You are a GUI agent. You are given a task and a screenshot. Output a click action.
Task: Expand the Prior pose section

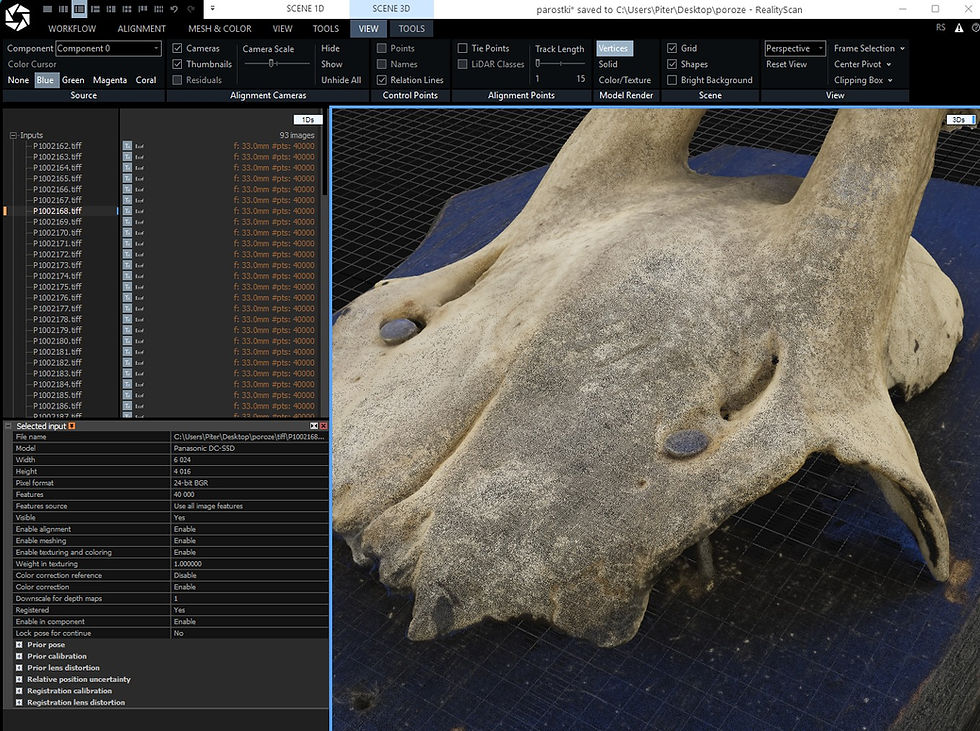pyautogui.click(x=19, y=645)
